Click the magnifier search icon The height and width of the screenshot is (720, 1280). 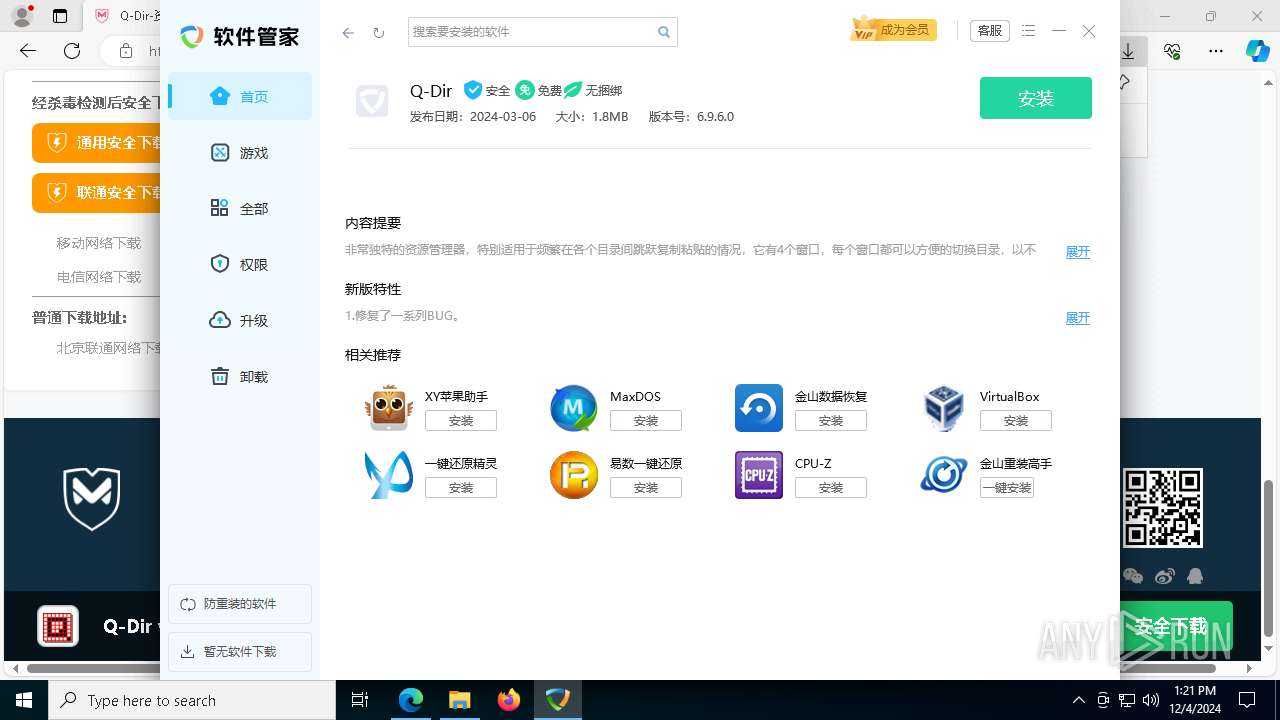pyautogui.click(x=664, y=32)
